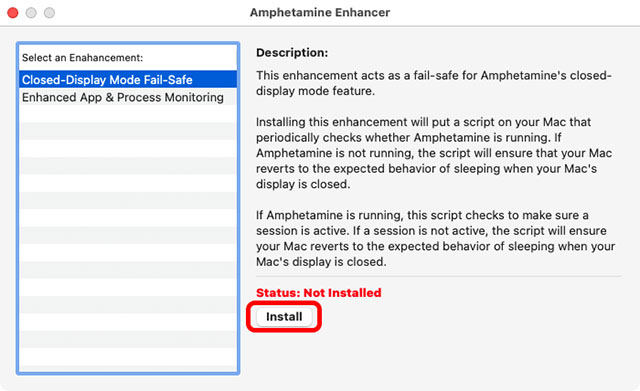Close the Amphetamine Enhancer window

[13, 13]
